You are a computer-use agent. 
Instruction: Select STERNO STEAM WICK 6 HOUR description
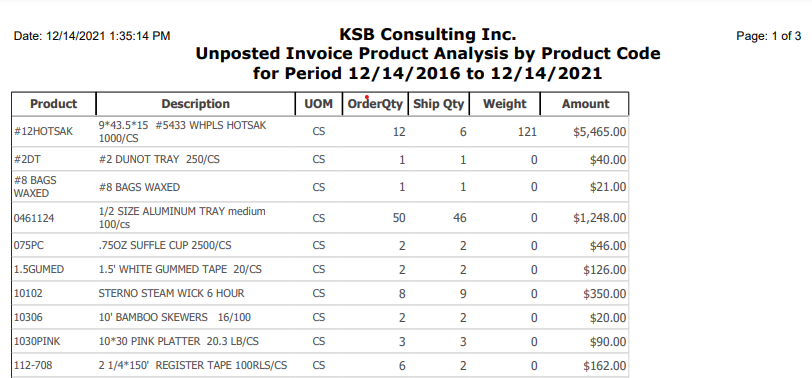(x=171, y=294)
